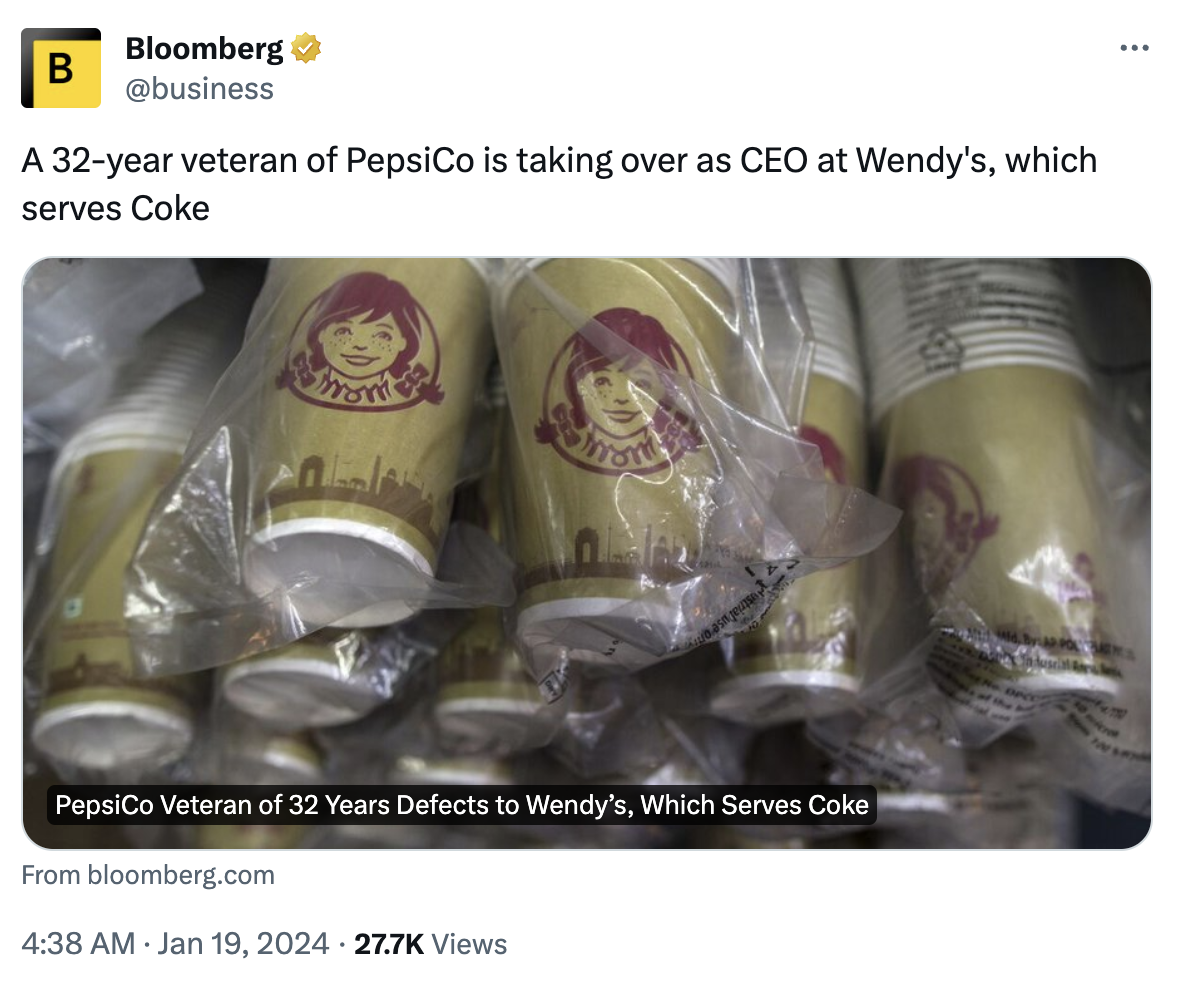This screenshot has width=1178, height=992.
Task: Follow the "From bloomberg.com" source link
Action: pyautogui.click(x=148, y=876)
